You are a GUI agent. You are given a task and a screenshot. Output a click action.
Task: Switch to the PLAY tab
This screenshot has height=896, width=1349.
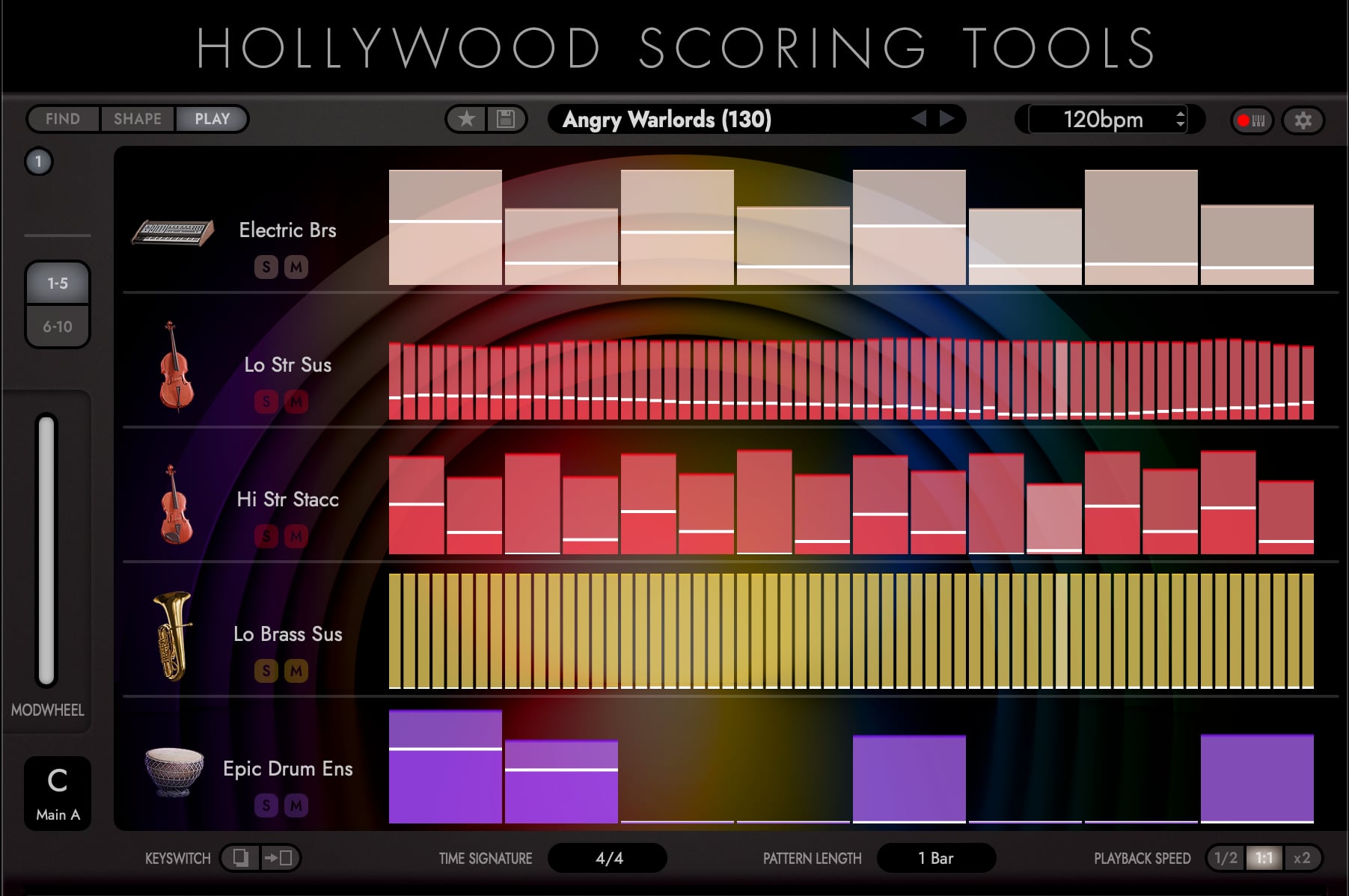pyautogui.click(x=212, y=119)
